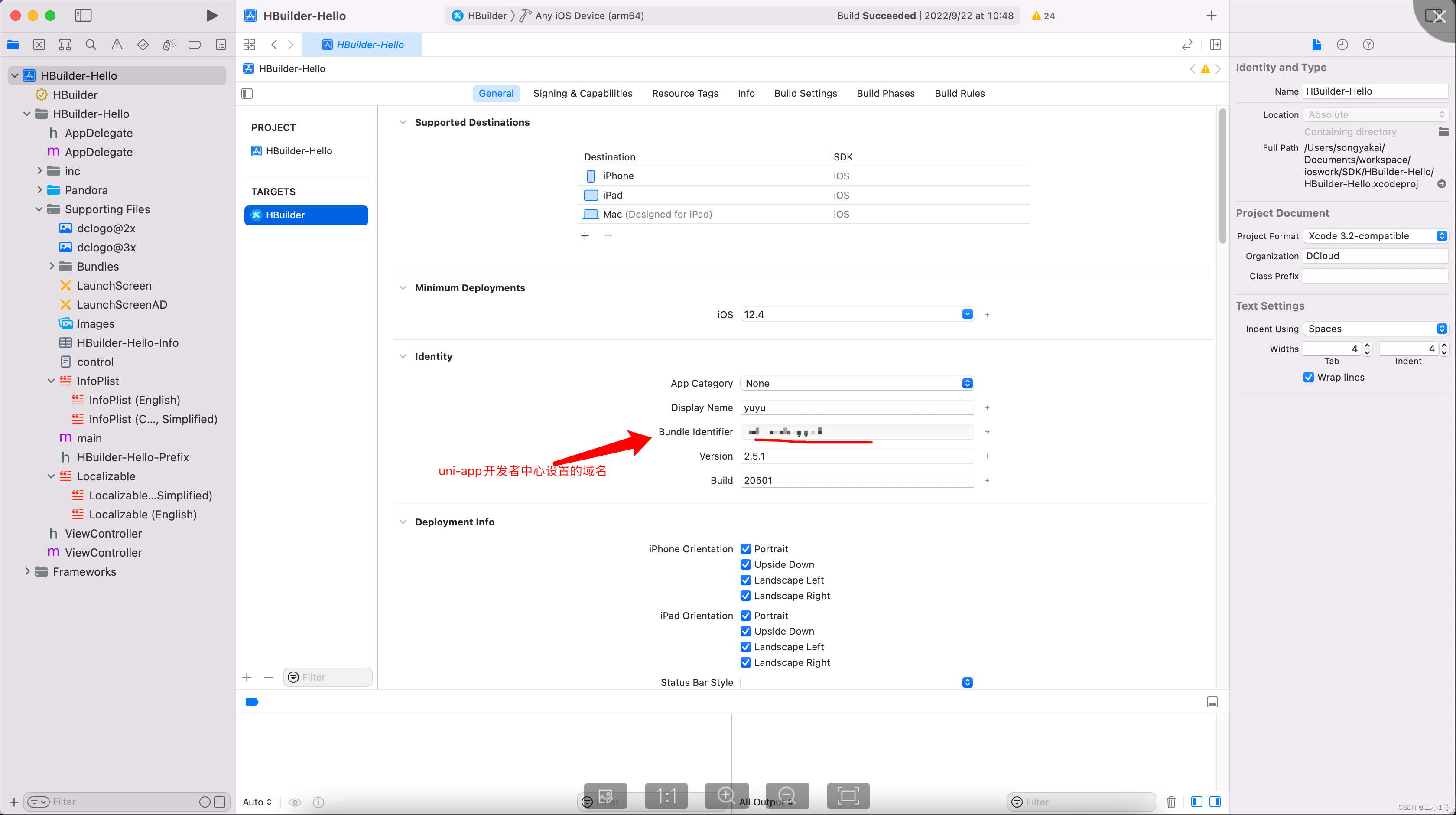Image resolution: width=1456 pixels, height=815 pixels.
Task: Add a new target
Action: [247, 677]
